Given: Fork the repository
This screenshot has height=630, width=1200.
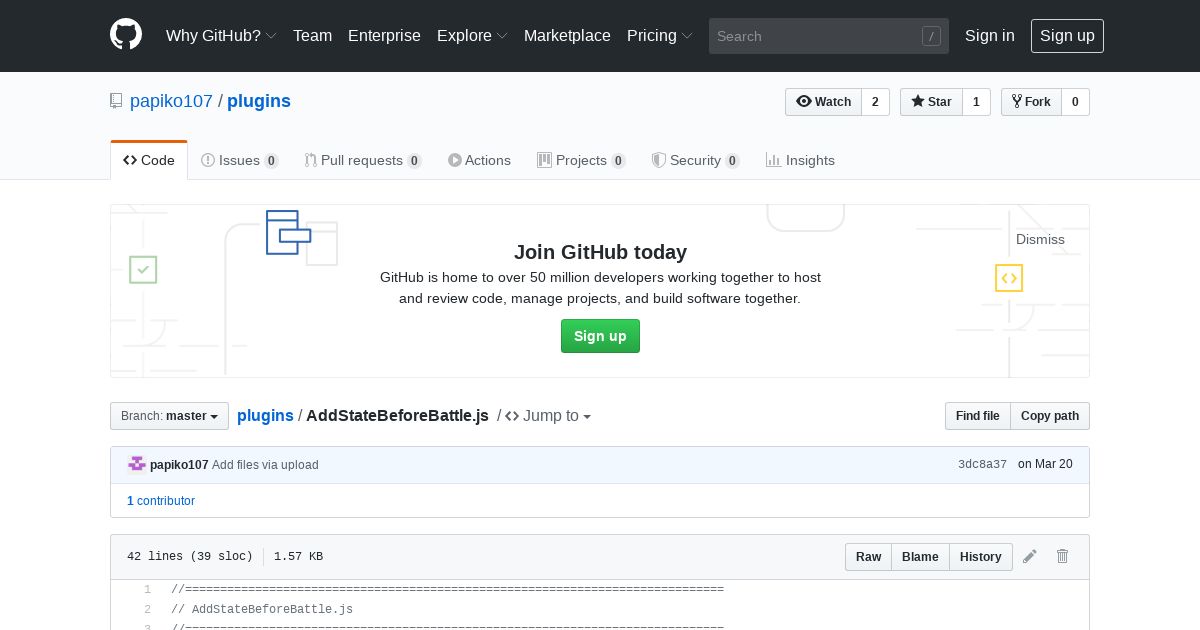Looking at the screenshot, I should point(1031,102).
